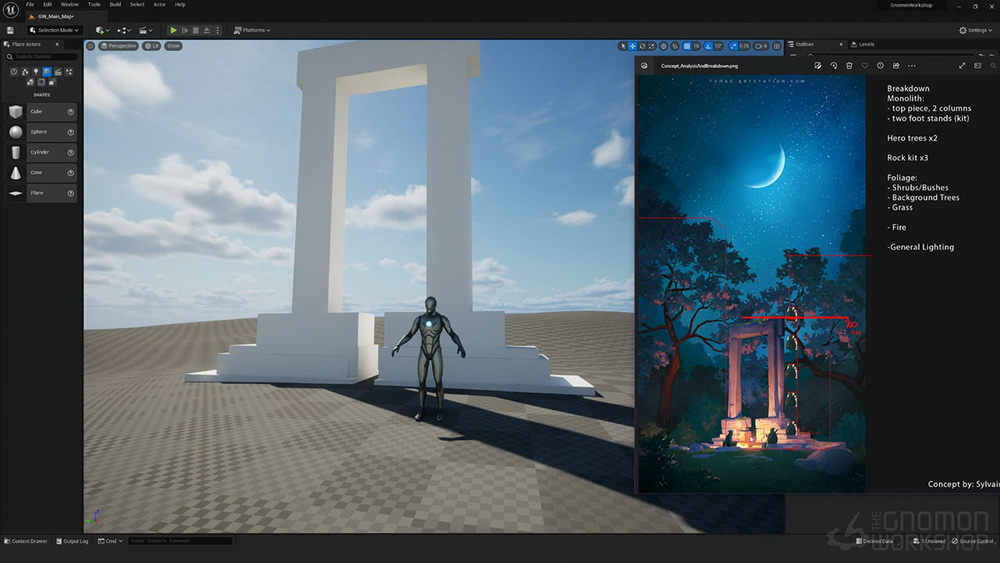Select the Cinematic category icon
1000x563 pixels.
(58, 72)
